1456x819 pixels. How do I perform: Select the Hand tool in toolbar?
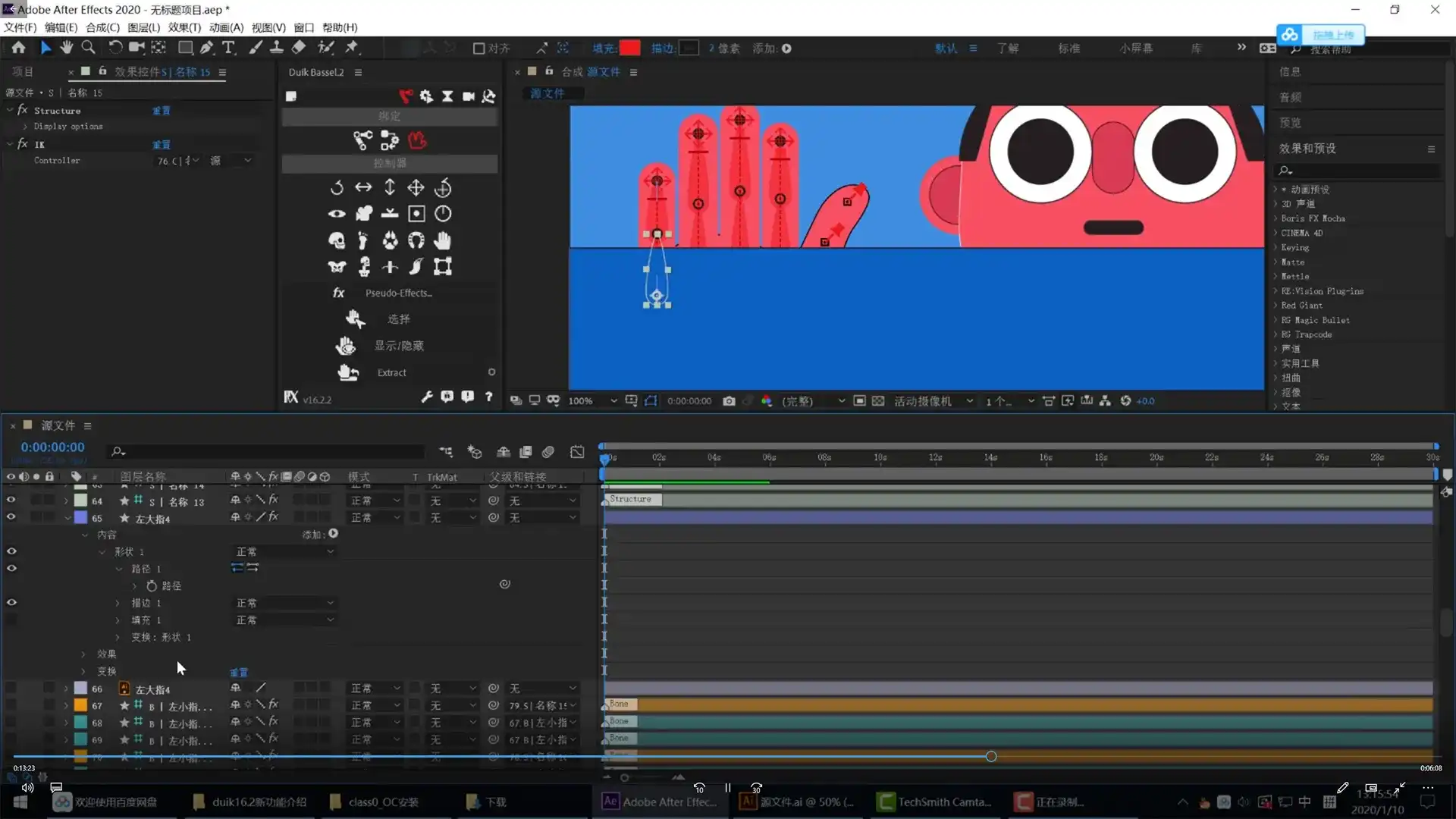67,48
